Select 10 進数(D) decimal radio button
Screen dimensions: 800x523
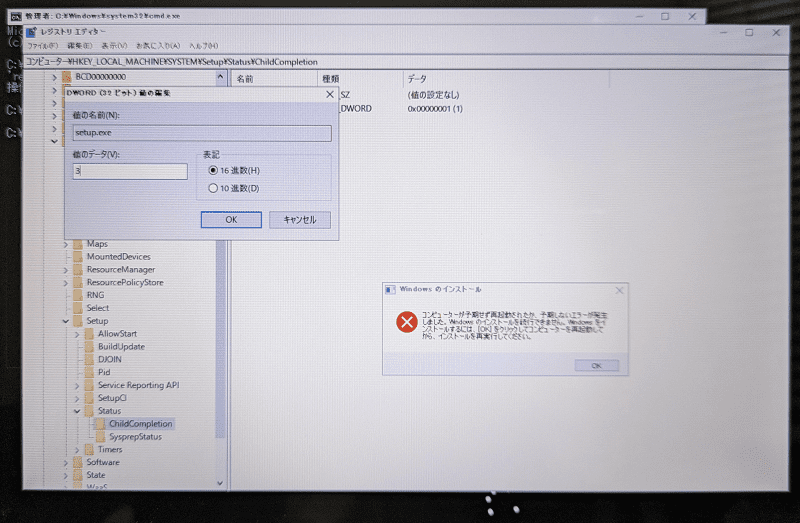click(x=213, y=188)
